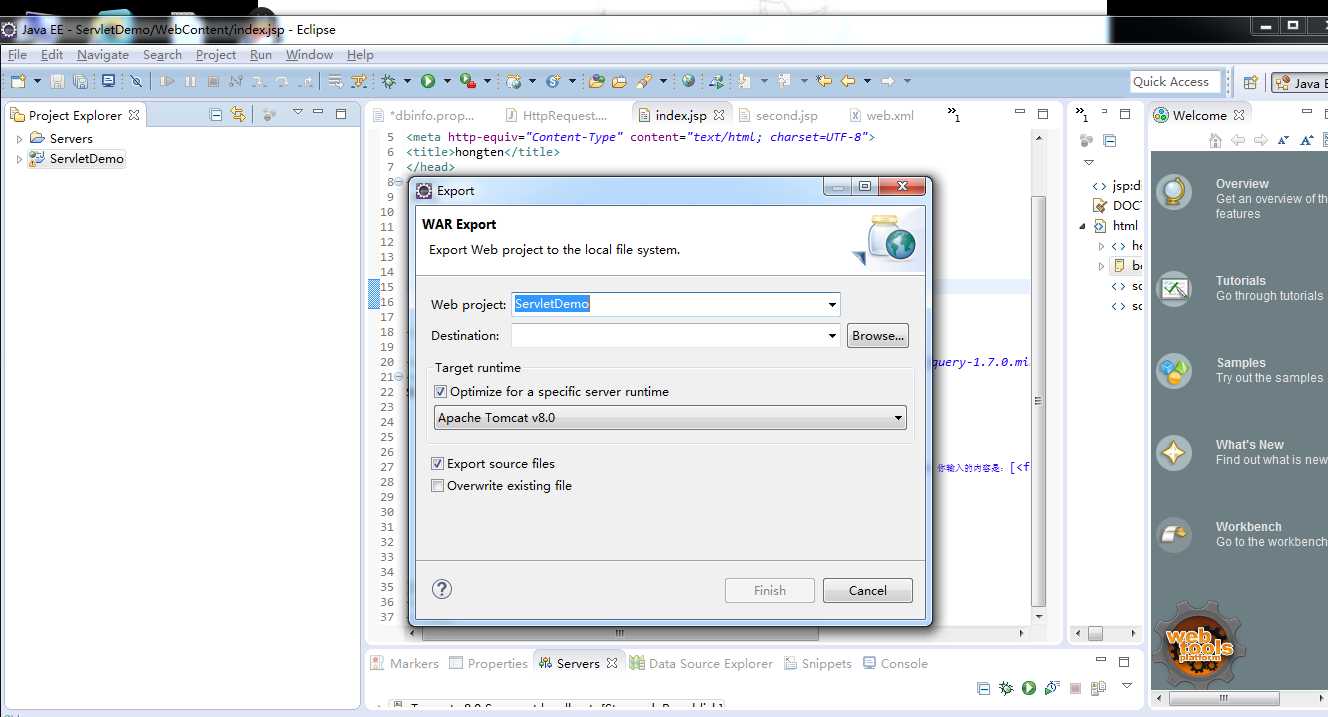Click the Destination input field
The image size is (1328, 717).
[x=668, y=336]
